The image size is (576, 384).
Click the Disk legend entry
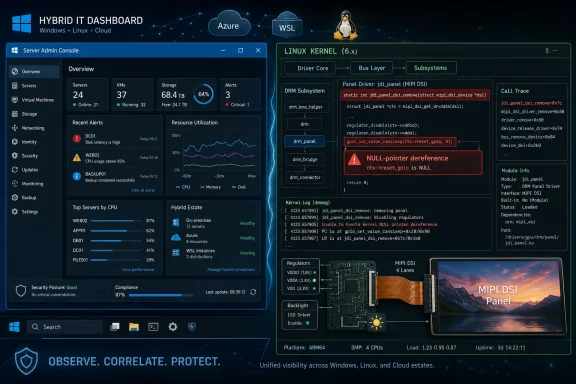point(239,187)
